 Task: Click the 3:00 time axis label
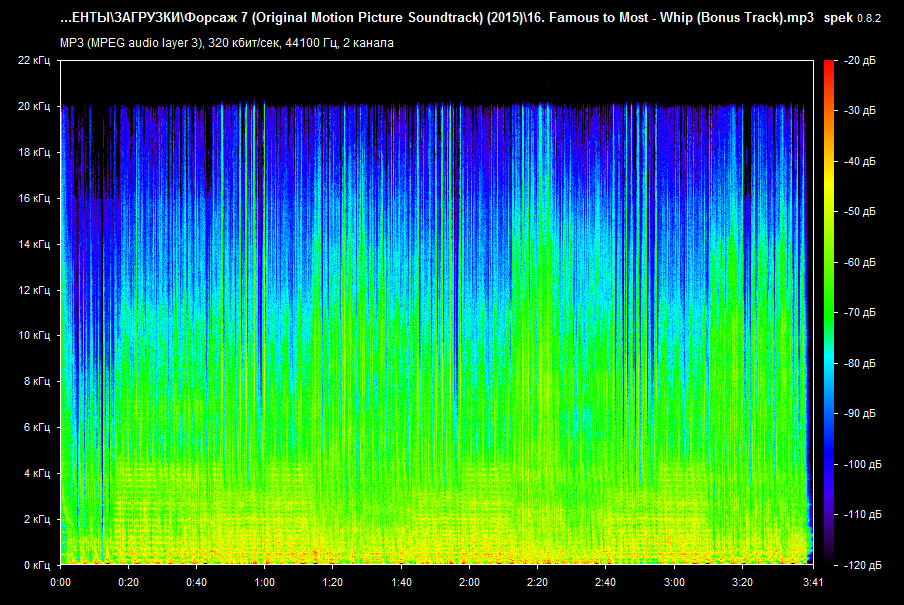(674, 581)
